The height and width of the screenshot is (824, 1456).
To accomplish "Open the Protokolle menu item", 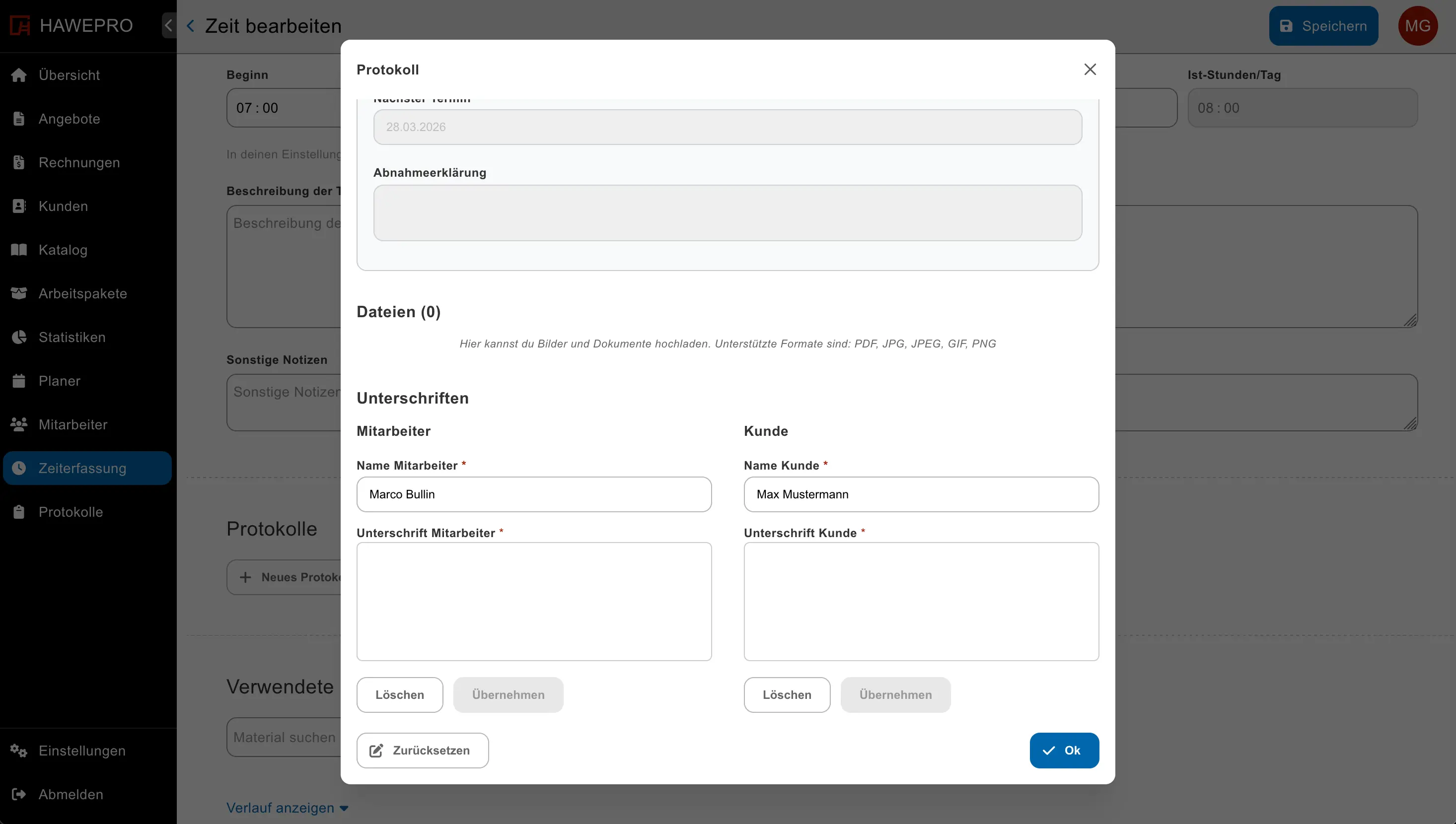I will click(71, 512).
